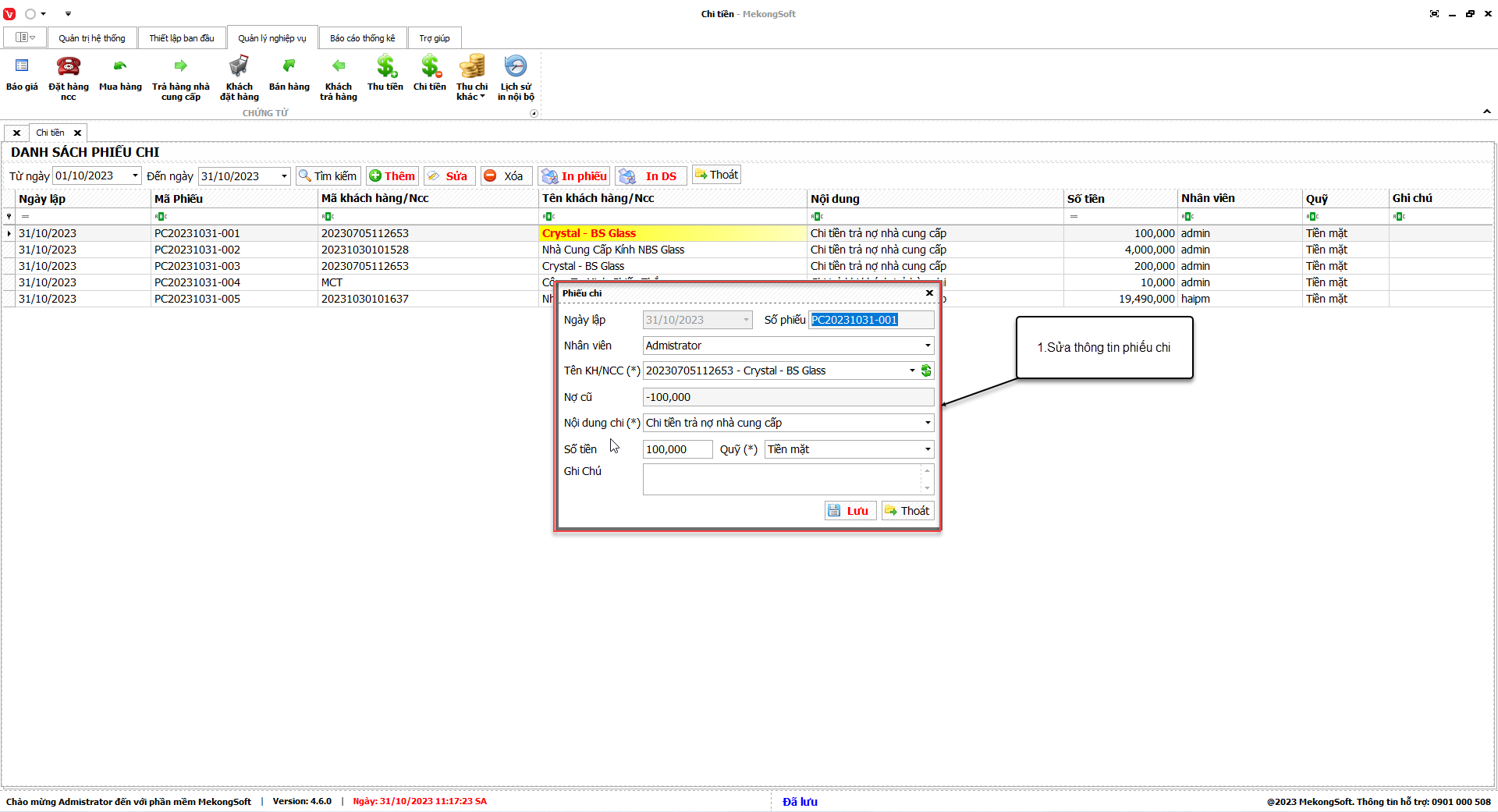Open the Đến ngày date dropdown
This screenshot has width=1498, height=812.
pyautogui.click(x=284, y=176)
